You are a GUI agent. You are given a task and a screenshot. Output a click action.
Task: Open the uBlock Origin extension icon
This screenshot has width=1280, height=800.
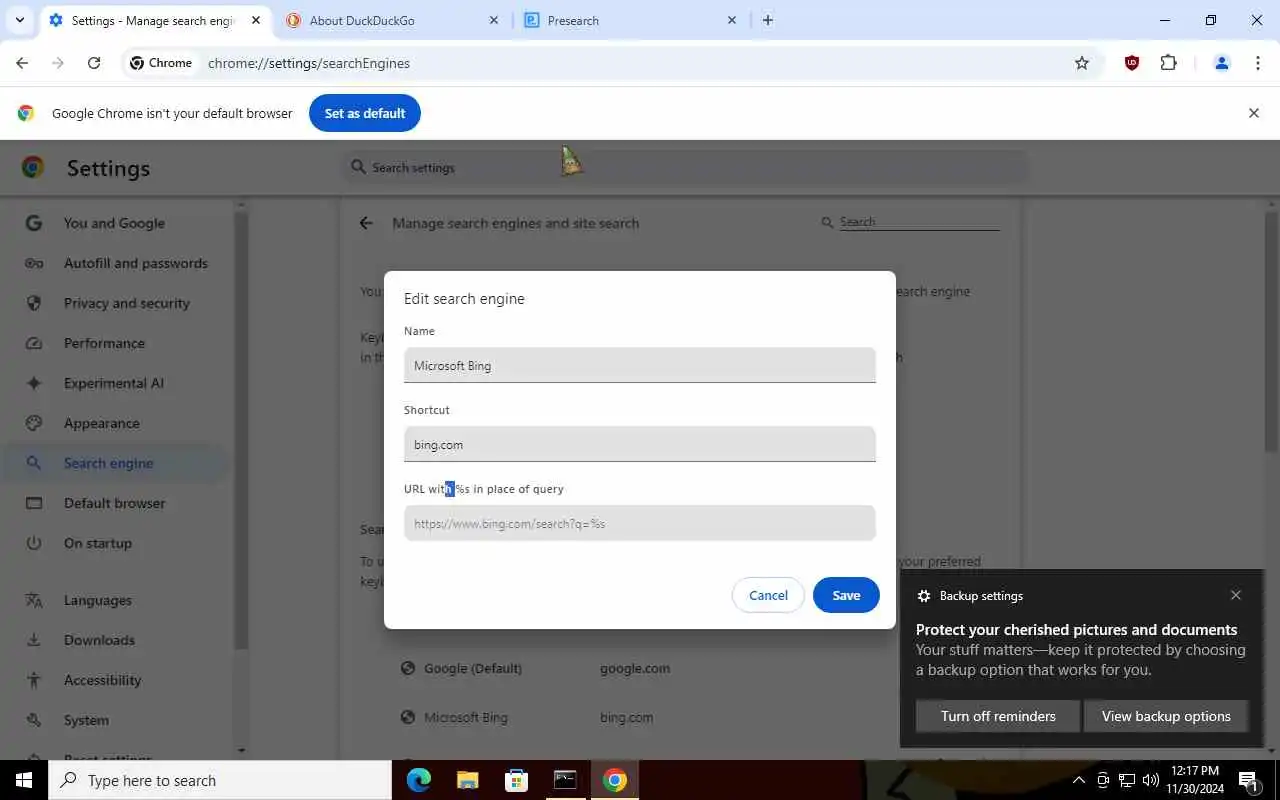(1132, 63)
